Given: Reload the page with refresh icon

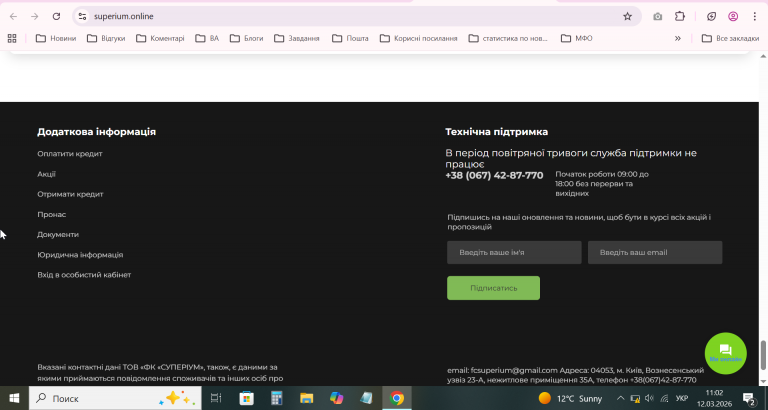Looking at the screenshot, I should pyautogui.click(x=56, y=16).
